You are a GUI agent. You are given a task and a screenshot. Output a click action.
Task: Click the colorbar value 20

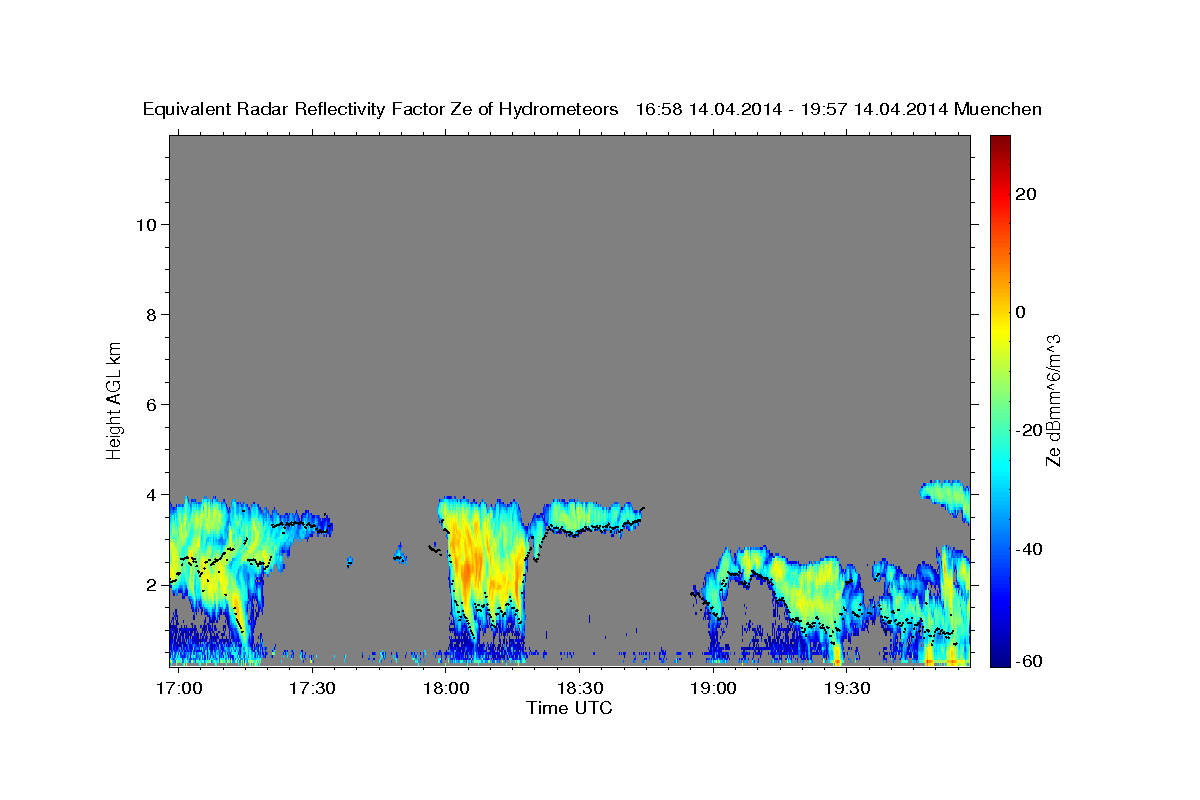click(1026, 194)
